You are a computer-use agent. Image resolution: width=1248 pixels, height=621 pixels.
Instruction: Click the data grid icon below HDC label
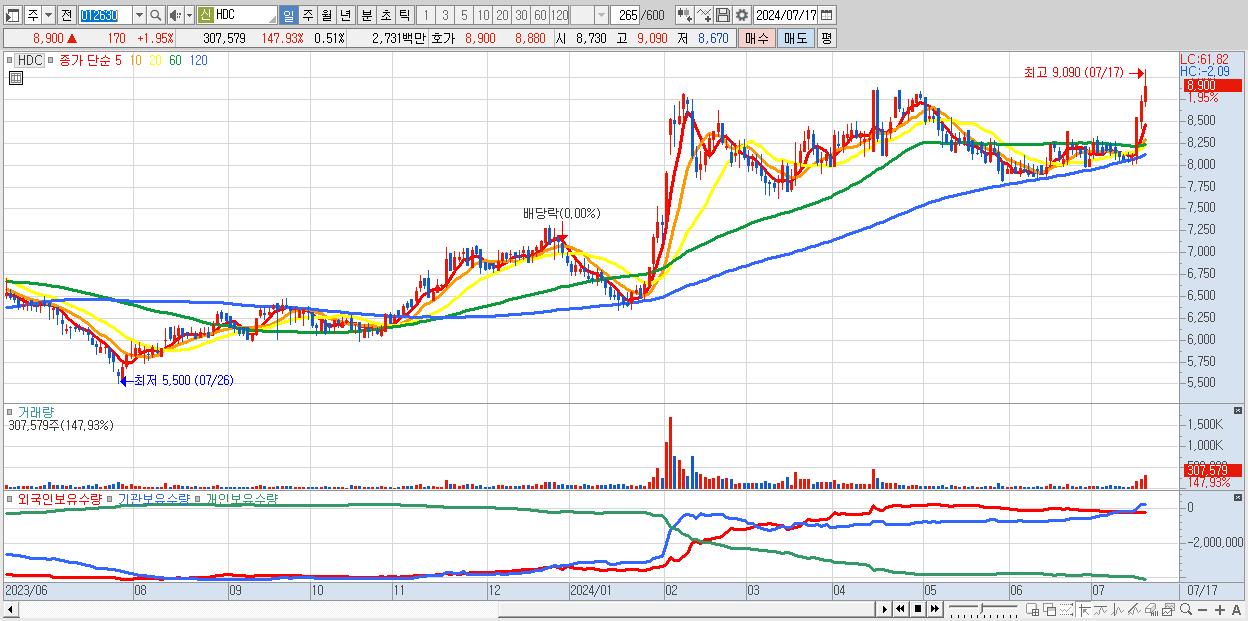pyautogui.click(x=16, y=78)
